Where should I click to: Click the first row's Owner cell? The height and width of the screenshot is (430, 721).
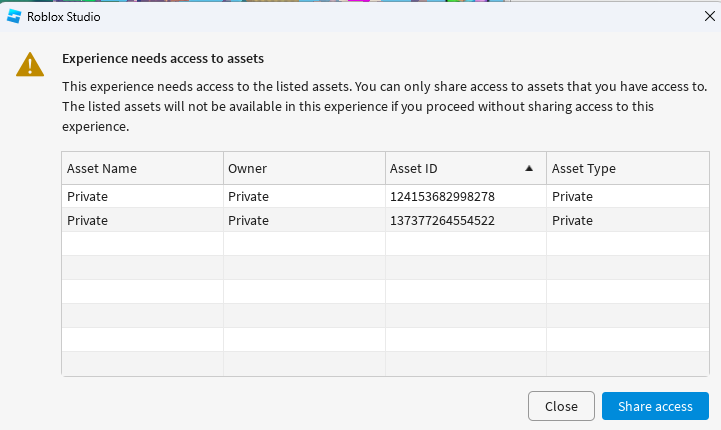pyautogui.click(x=303, y=197)
